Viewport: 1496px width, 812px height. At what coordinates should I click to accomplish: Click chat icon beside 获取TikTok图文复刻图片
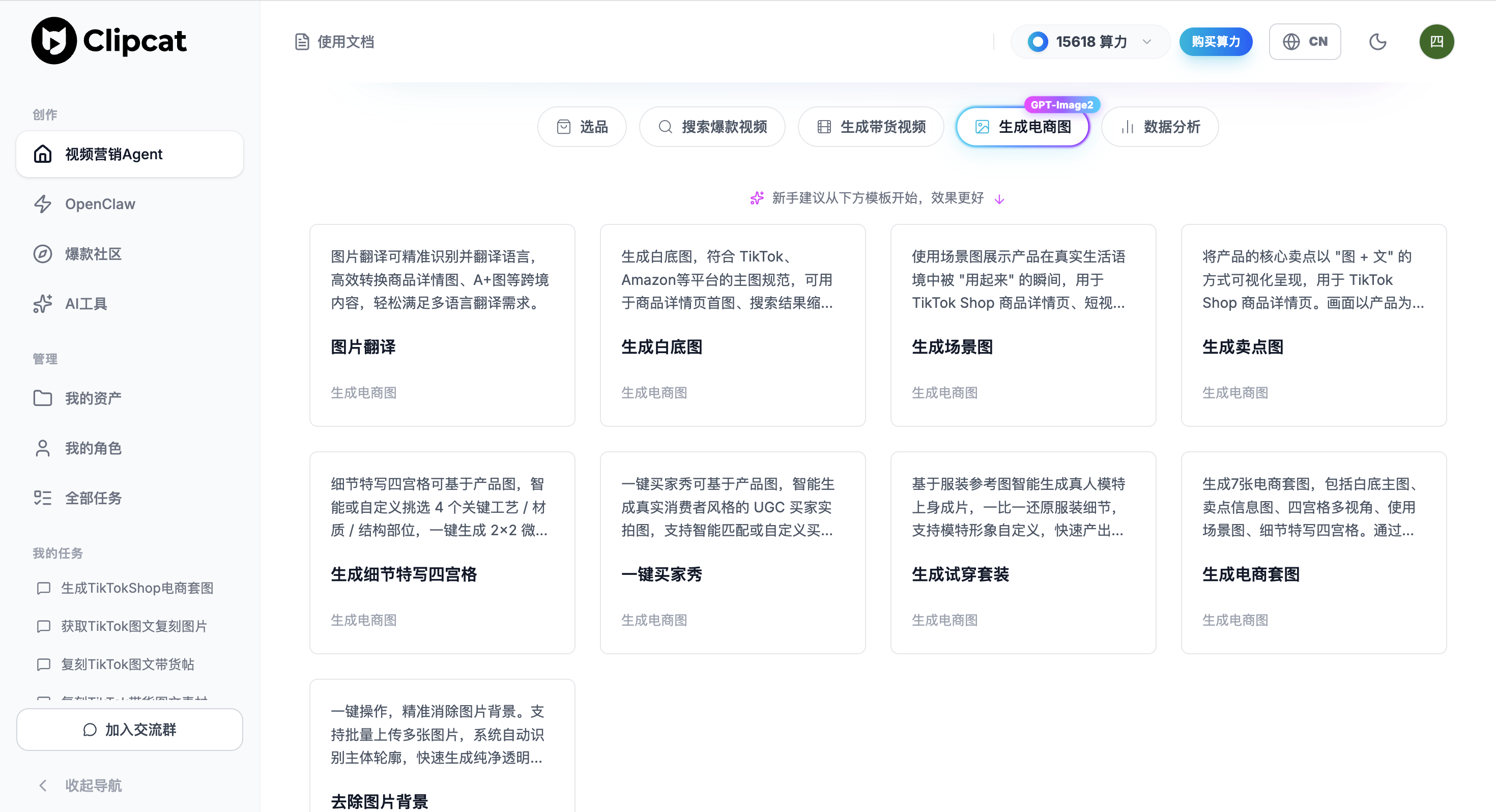(x=44, y=626)
